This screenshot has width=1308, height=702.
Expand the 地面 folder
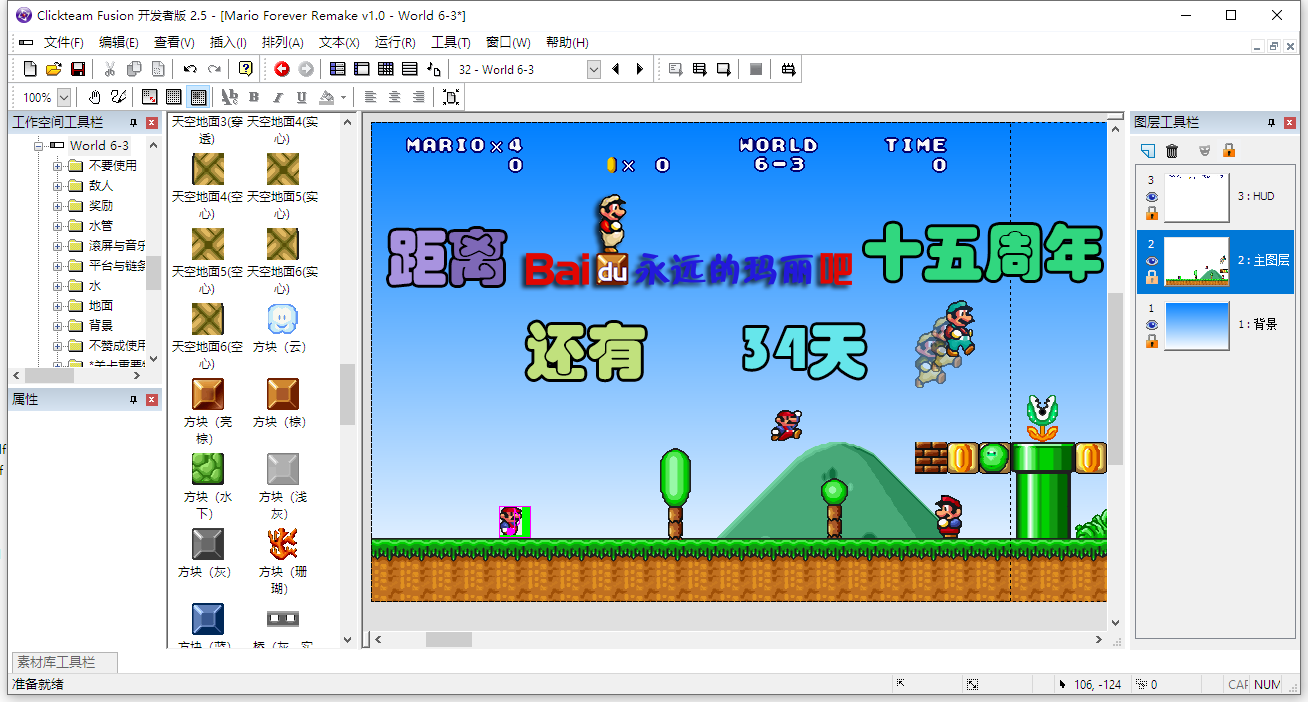click(x=58, y=305)
